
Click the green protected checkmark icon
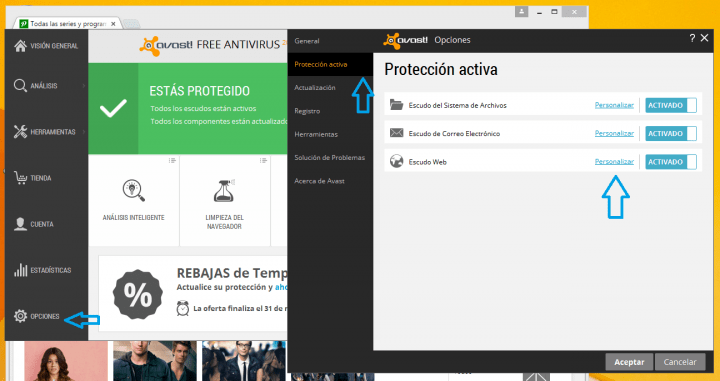(x=113, y=109)
